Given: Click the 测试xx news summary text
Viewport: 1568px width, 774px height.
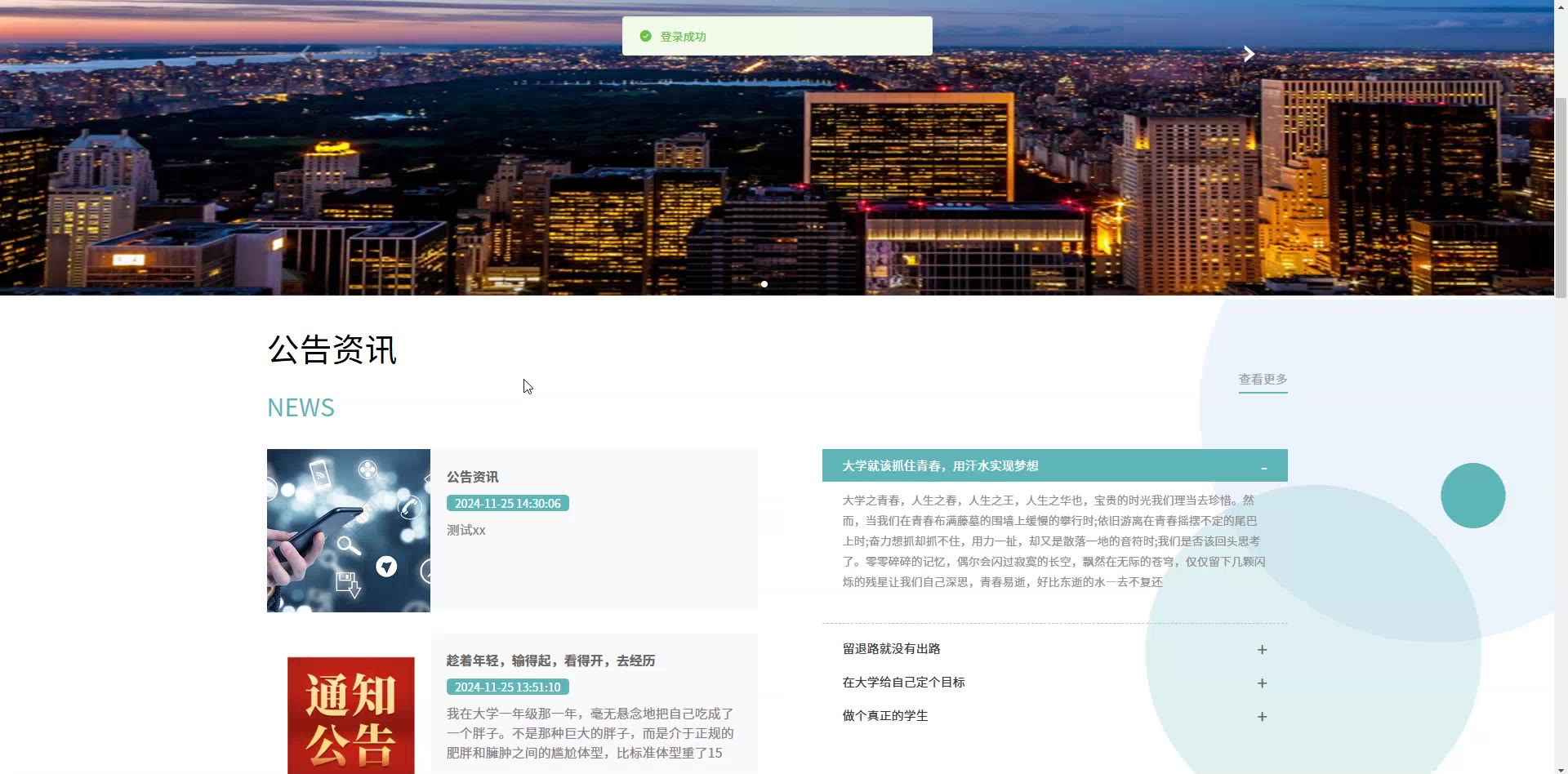Looking at the screenshot, I should coord(465,531).
